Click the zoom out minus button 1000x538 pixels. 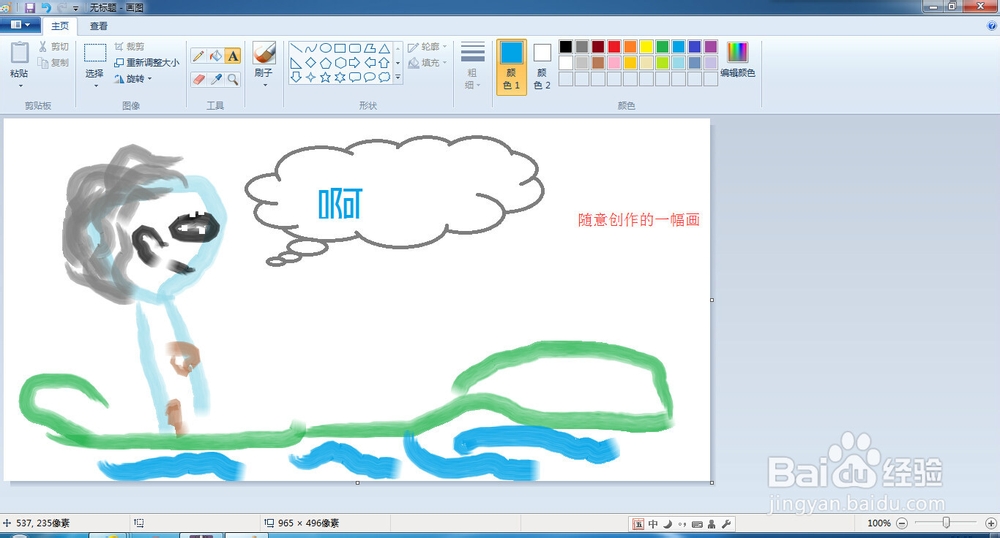(x=902, y=523)
